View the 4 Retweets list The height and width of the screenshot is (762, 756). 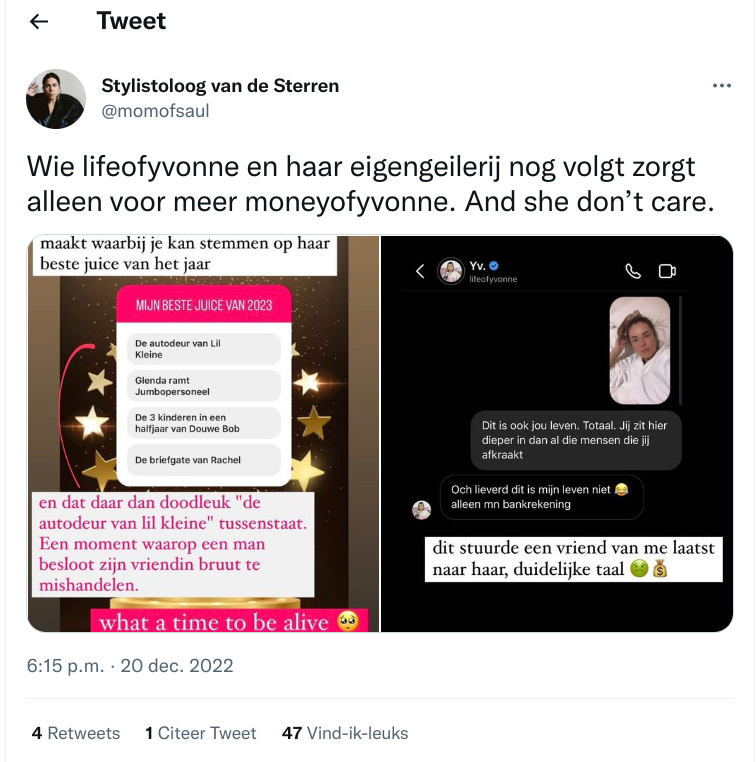pyautogui.click(x=76, y=733)
